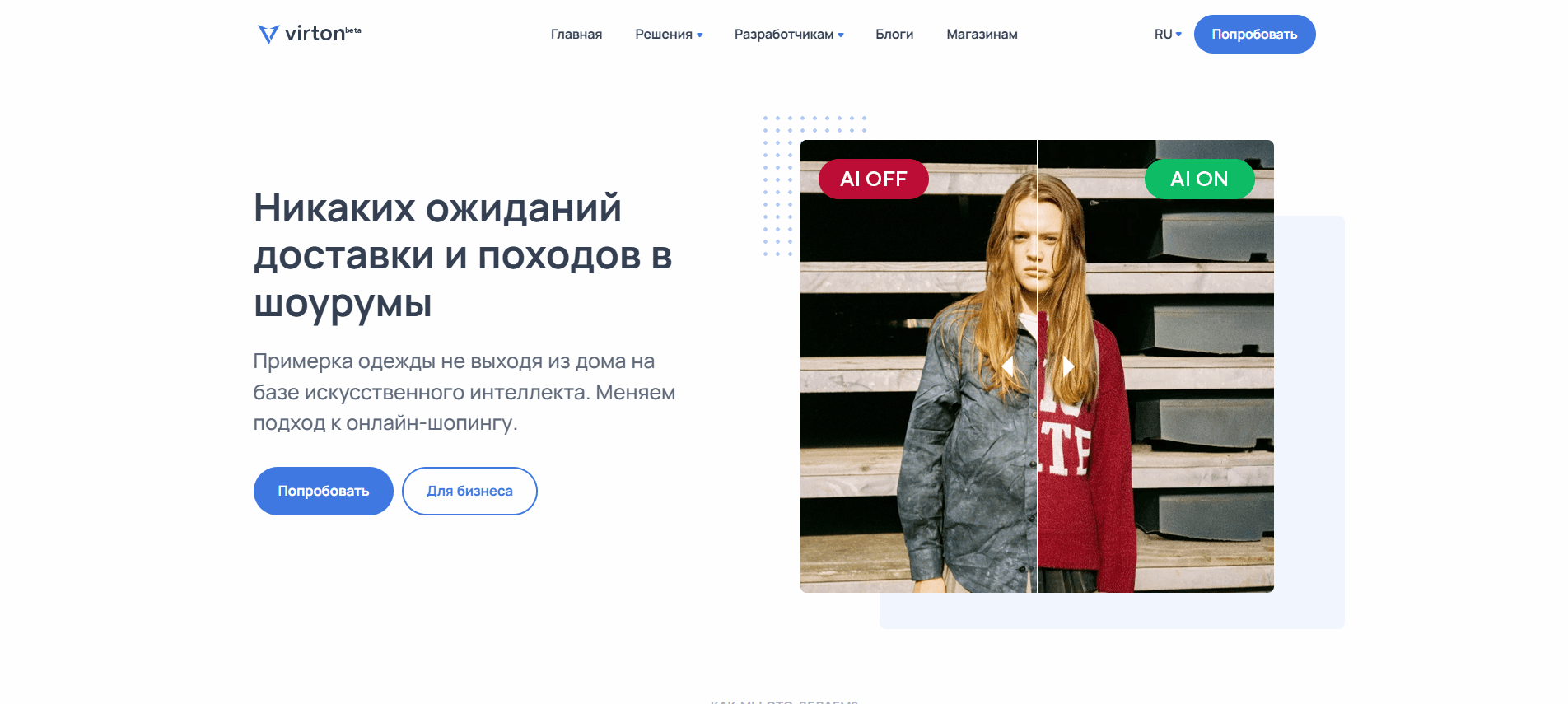The image size is (1568, 704).
Task: Click the hero Попробовать button under the description
Action: (324, 491)
